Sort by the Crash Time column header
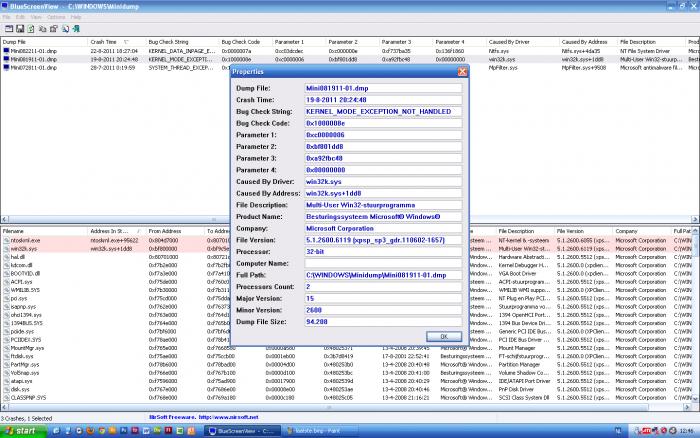 (117, 42)
